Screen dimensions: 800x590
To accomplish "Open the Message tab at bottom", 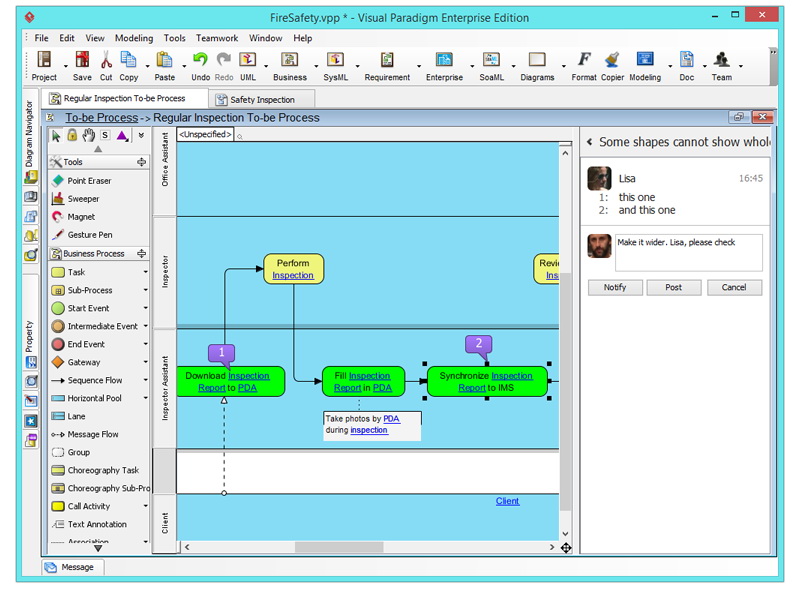I will pyautogui.click(x=72, y=567).
